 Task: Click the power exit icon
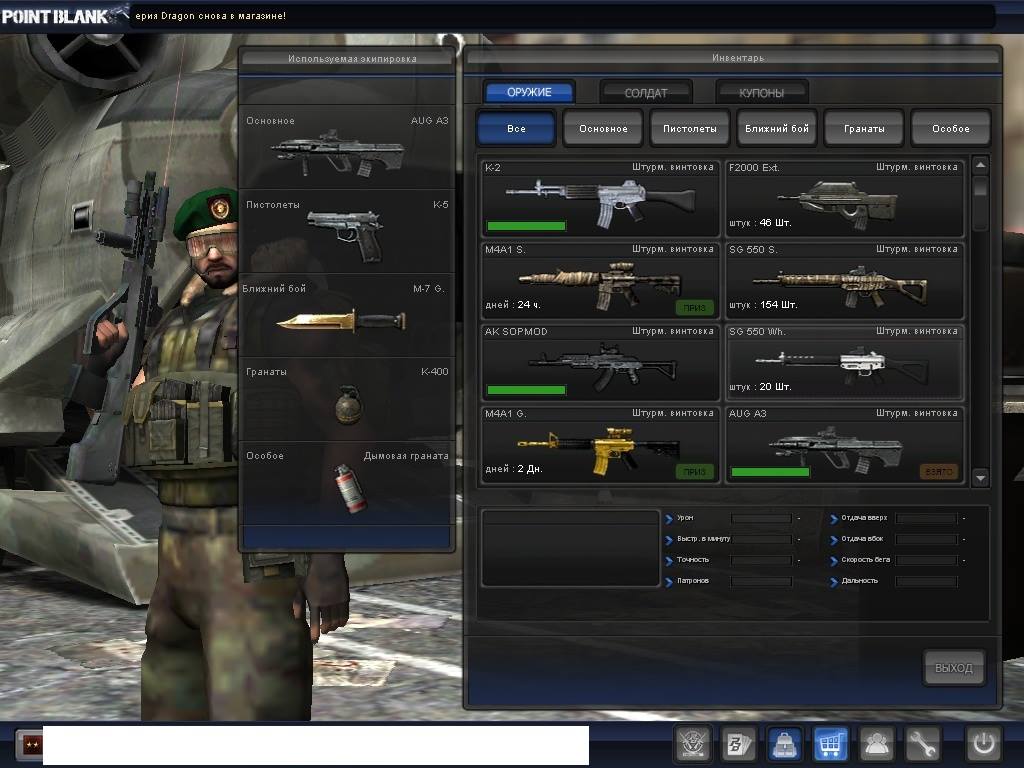[x=984, y=743]
